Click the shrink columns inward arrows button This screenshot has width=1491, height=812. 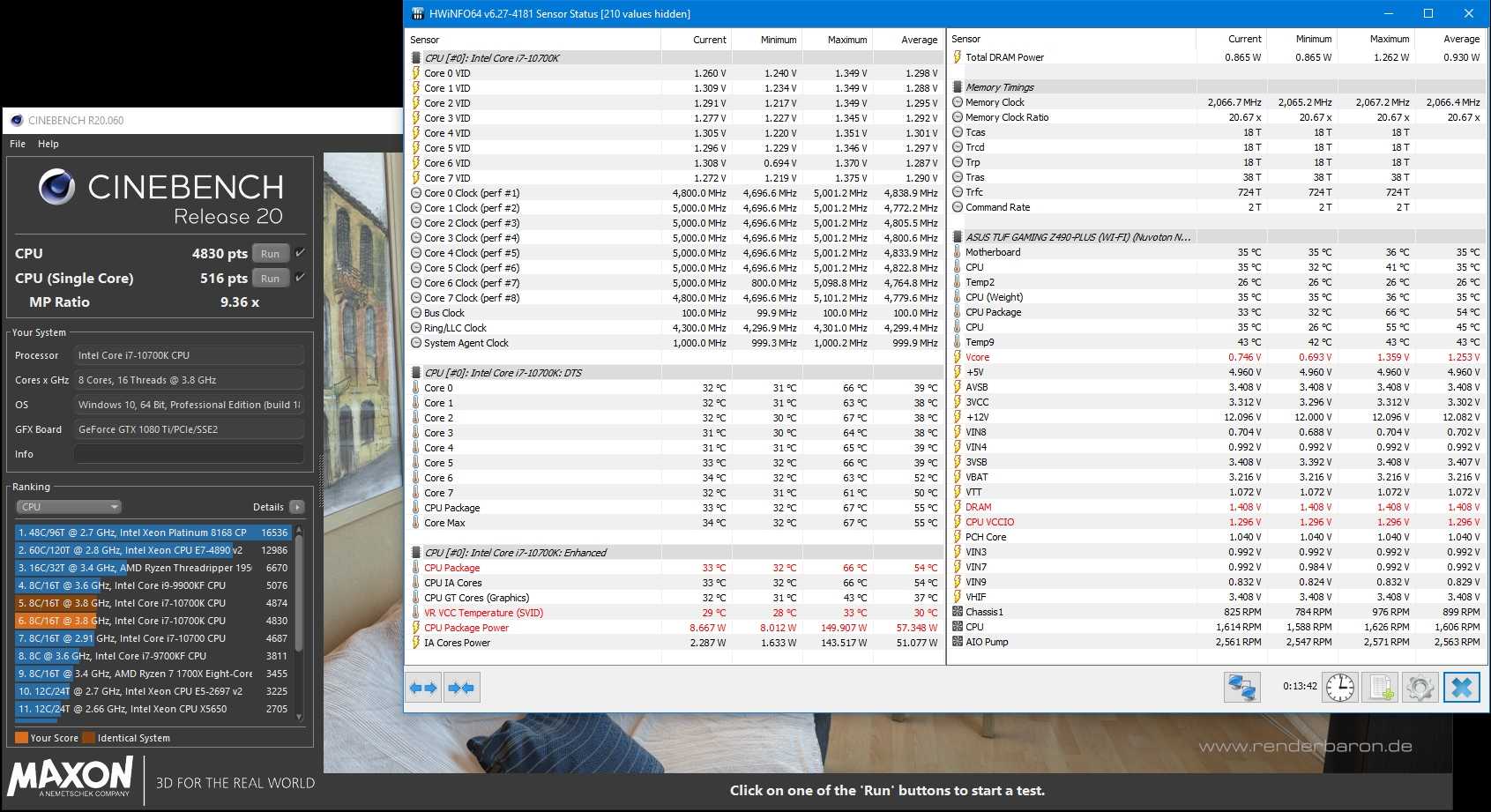pyautogui.click(x=461, y=688)
